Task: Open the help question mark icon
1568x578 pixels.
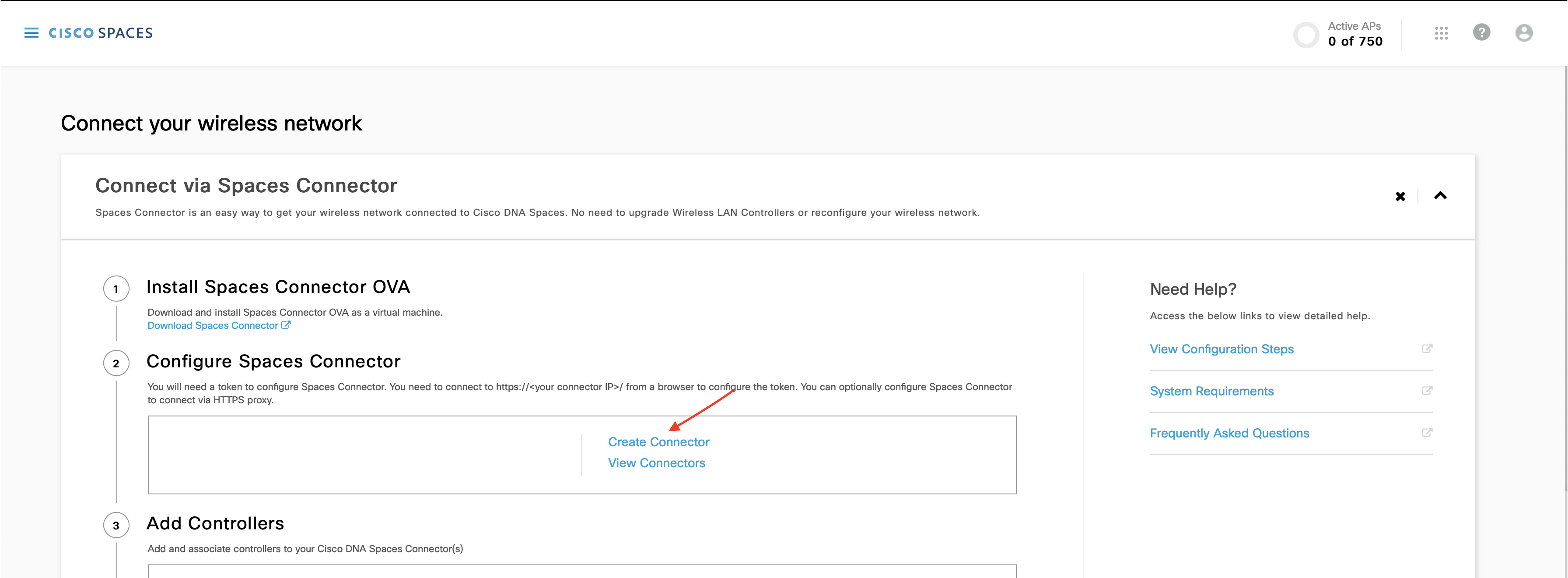Action: point(1481,32)
